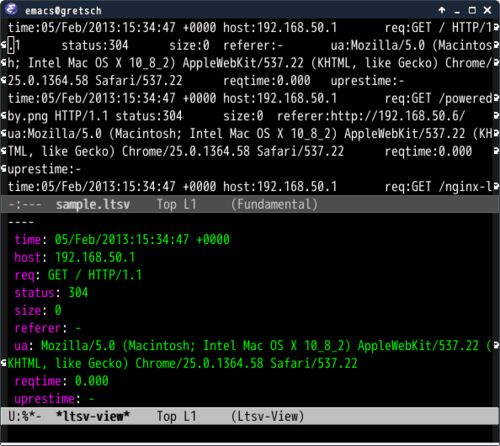The height and width of the screenshot is (446, 500).
Task: Minimize the emacs@gretsch window
Action: pos(457,11)
